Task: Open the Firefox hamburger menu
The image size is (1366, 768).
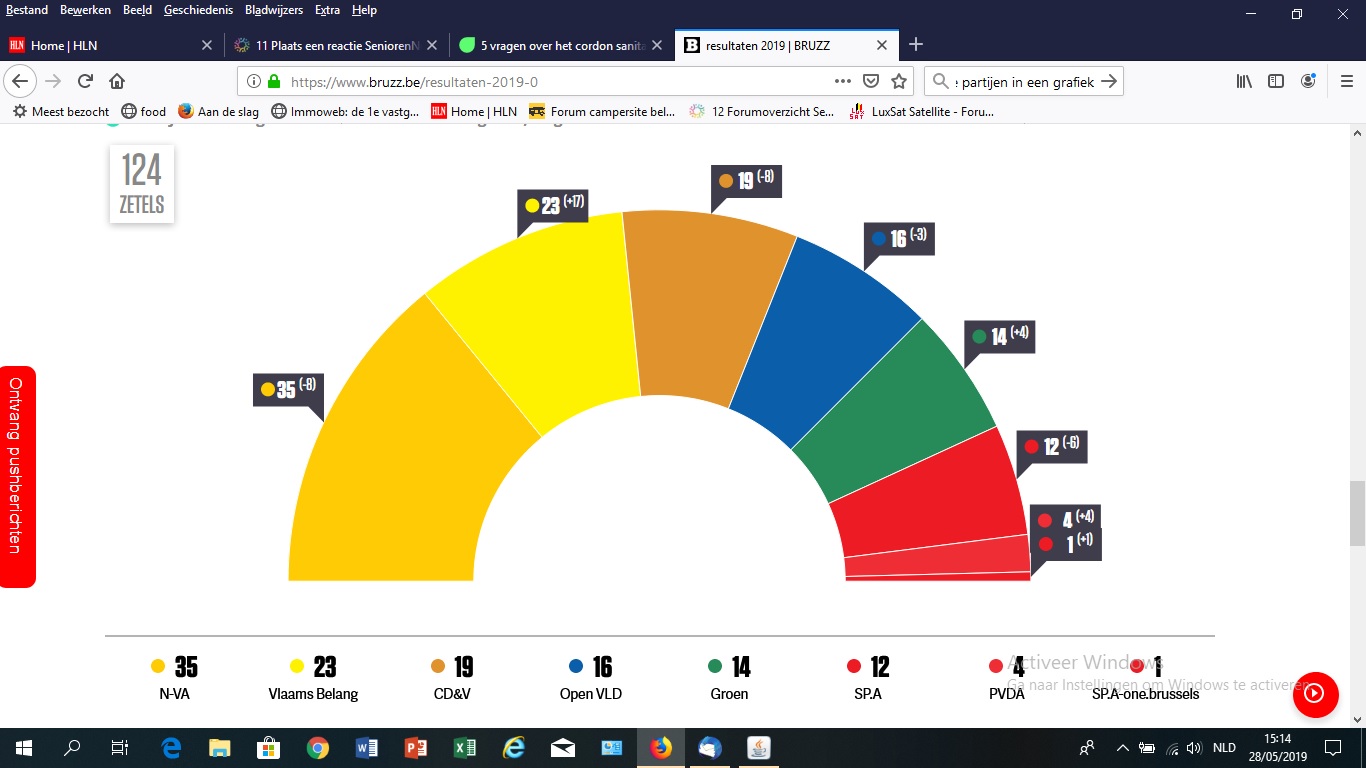Action: click(x=1345, y=82)
